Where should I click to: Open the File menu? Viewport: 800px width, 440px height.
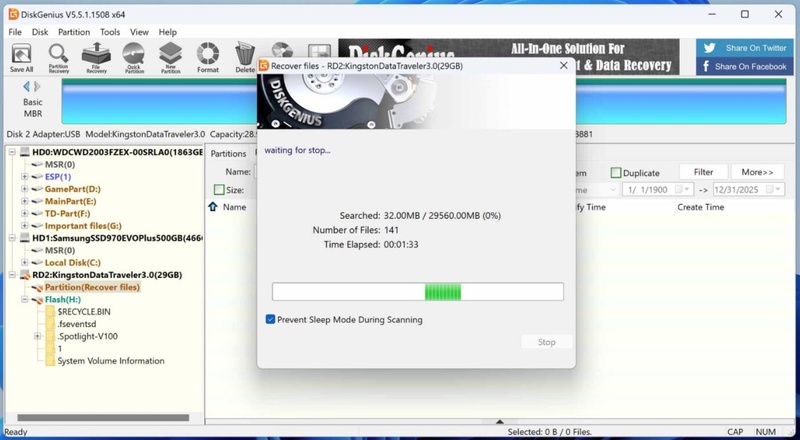[15, 32]
